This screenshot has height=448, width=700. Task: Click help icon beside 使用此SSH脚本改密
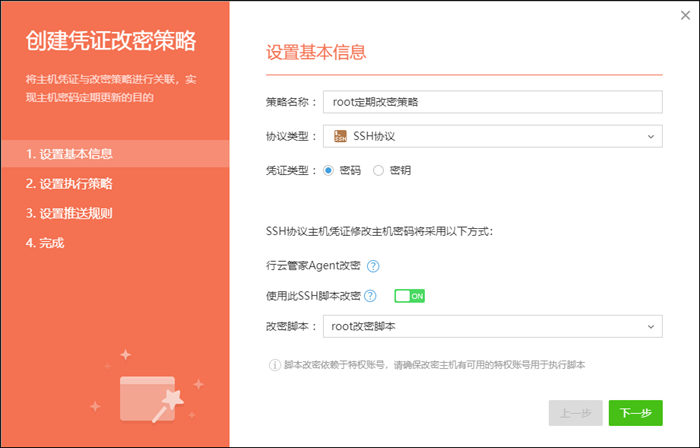point(370,296)
